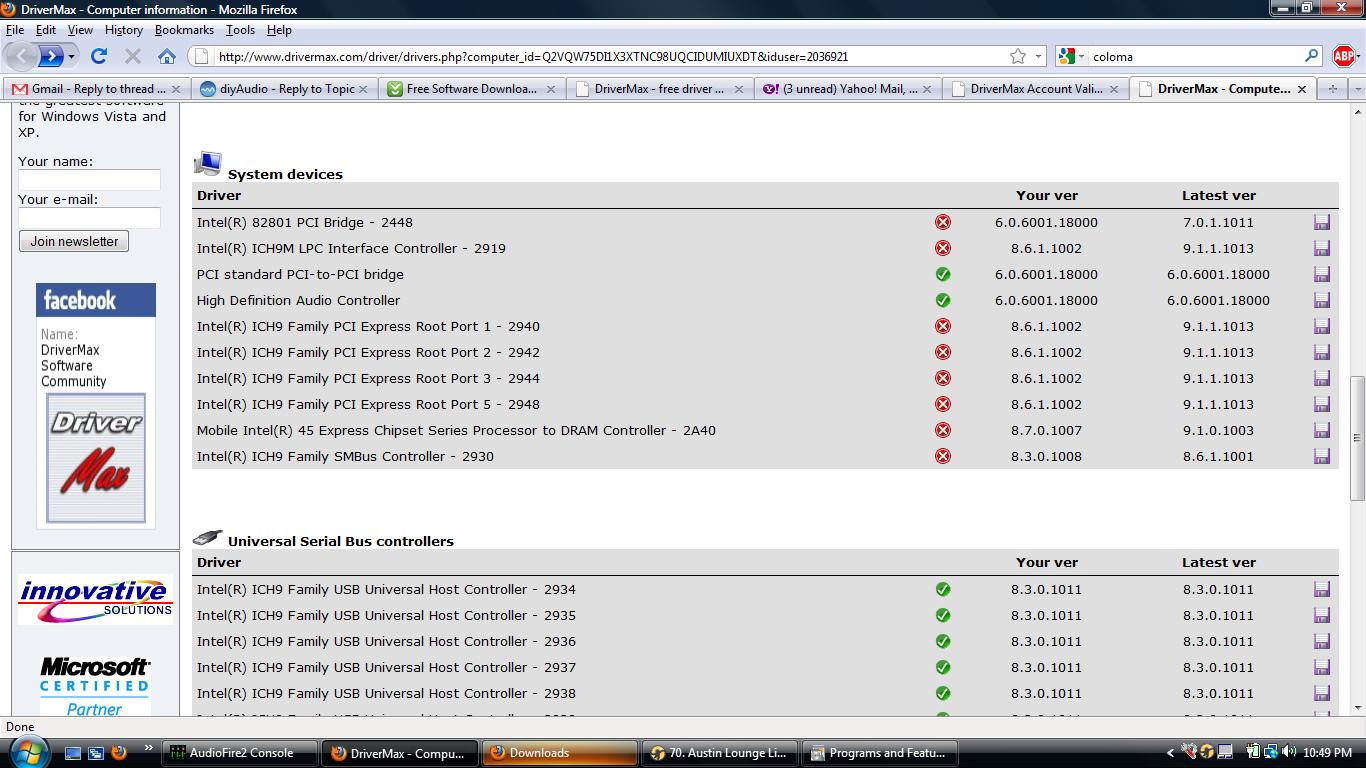Click into the Your e-mail field
Viewport: 1366px width, 768px height.
[89, 218]
